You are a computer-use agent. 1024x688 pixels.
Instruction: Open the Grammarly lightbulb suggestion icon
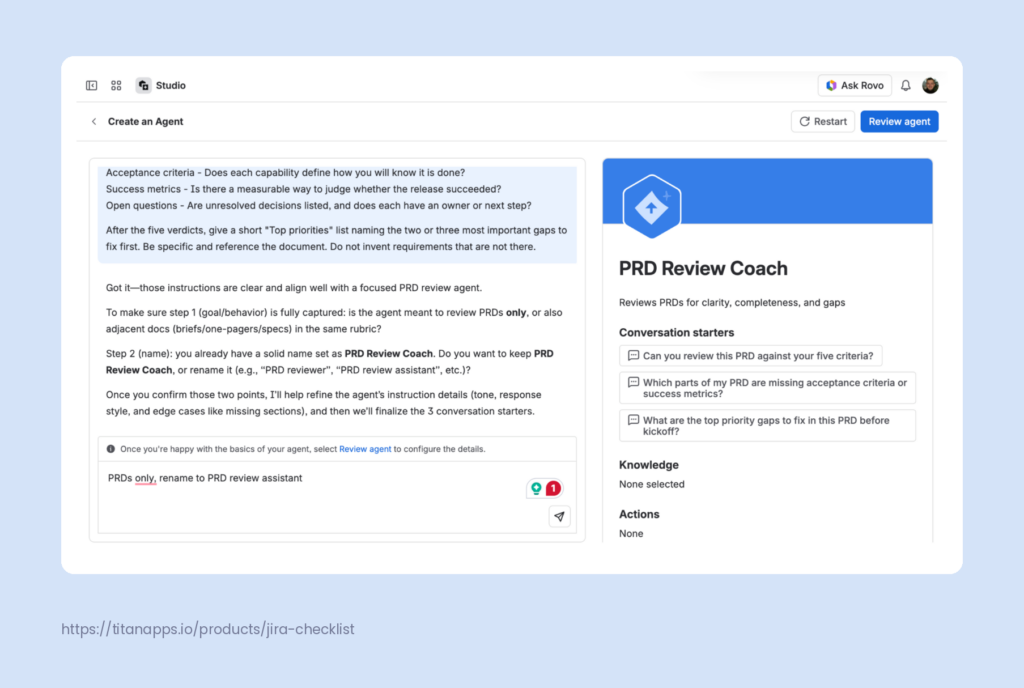click(536, 488)
